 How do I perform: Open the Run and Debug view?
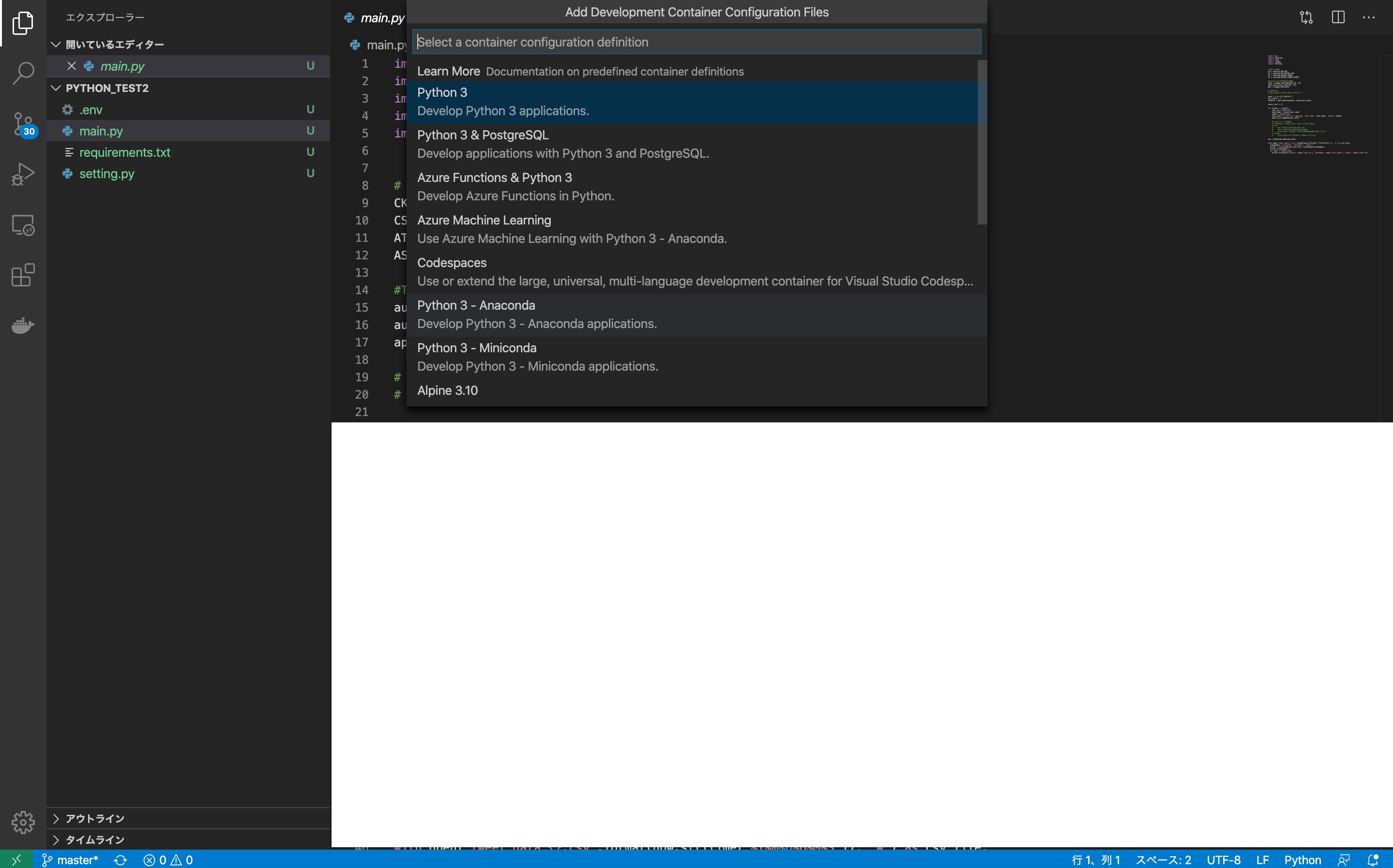point(23,173)
